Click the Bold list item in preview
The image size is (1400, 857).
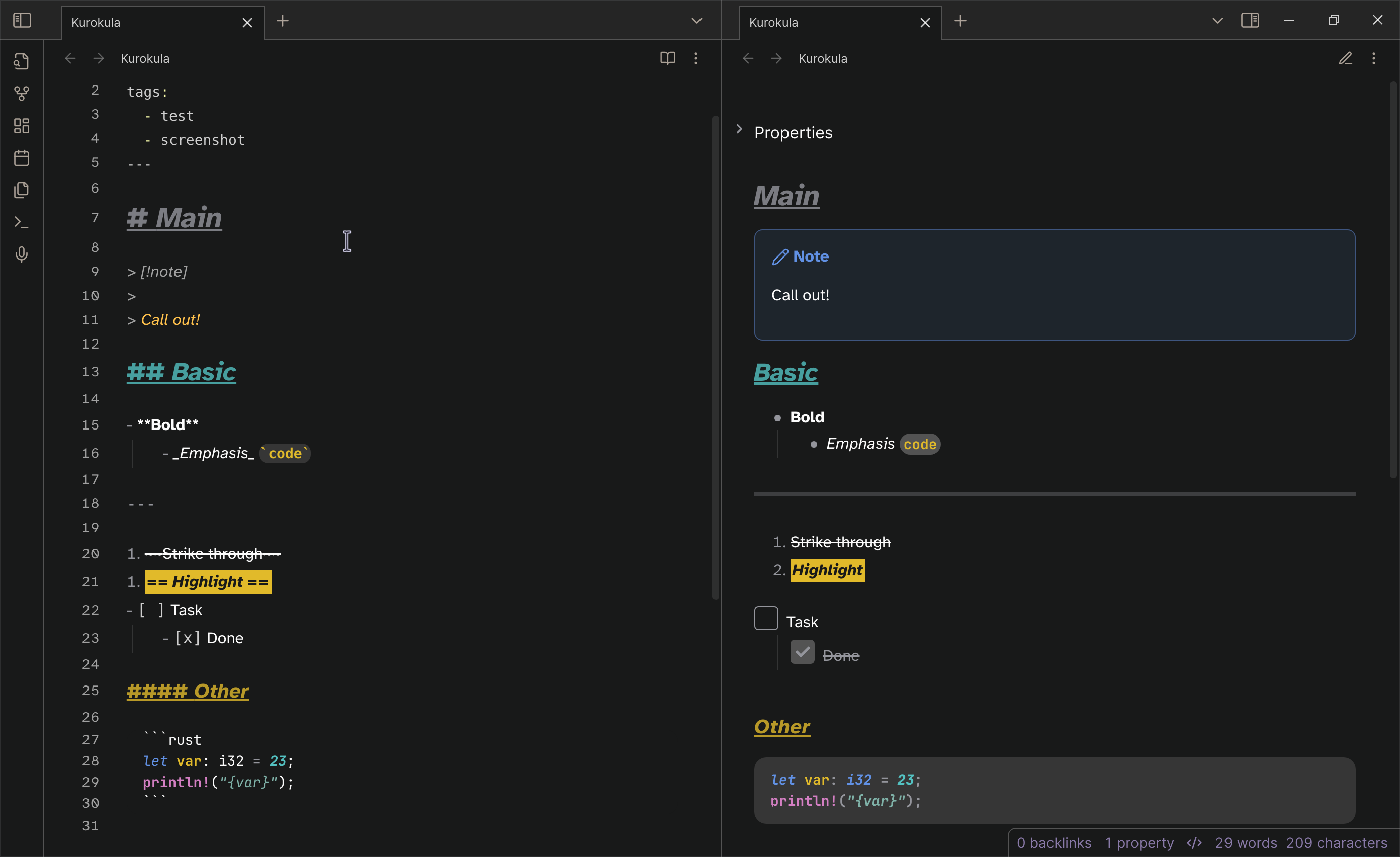pyautogui.click(x=807, y=417)
